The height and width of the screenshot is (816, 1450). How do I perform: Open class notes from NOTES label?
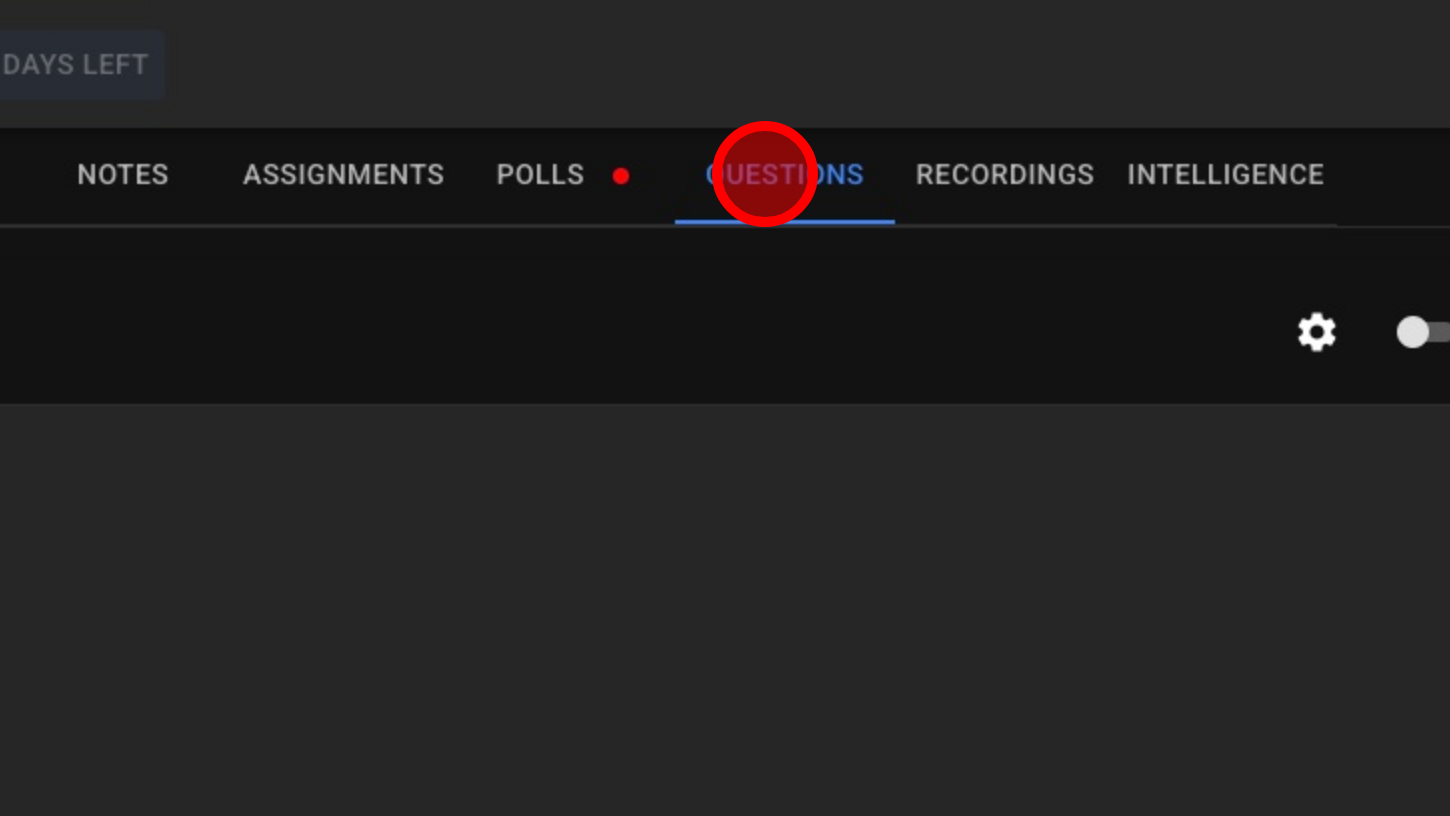123,175
